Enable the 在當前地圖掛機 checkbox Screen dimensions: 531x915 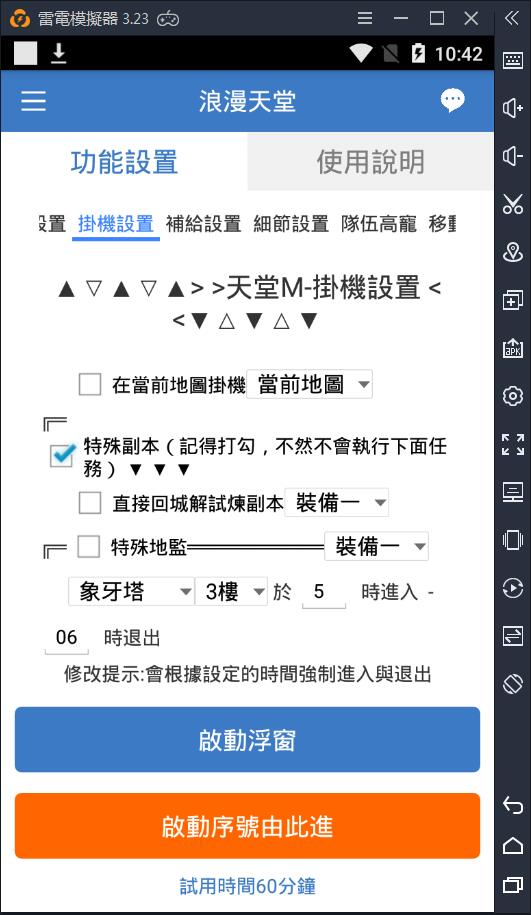coord(90,385)
